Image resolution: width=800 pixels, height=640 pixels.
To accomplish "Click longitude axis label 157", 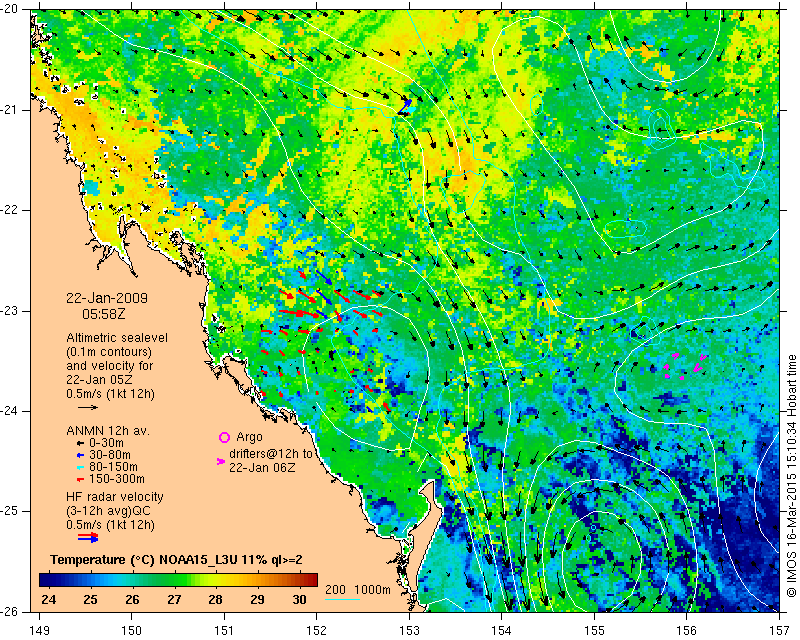I will click(780, 631).
